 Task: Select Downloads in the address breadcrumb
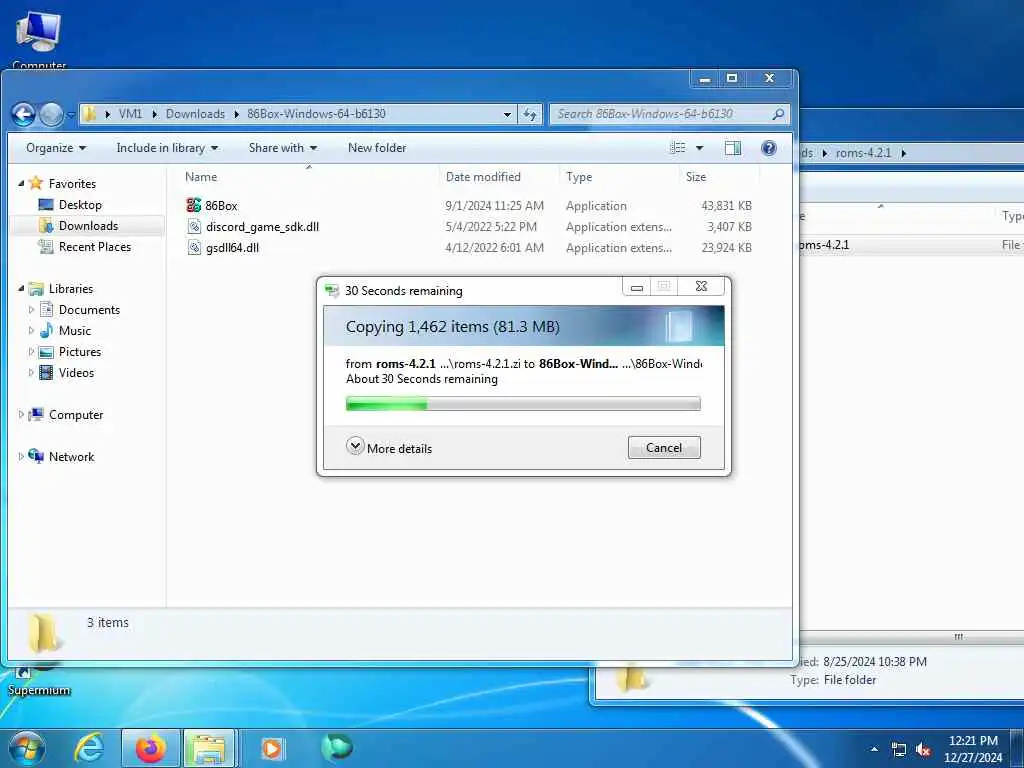point(195,114)
